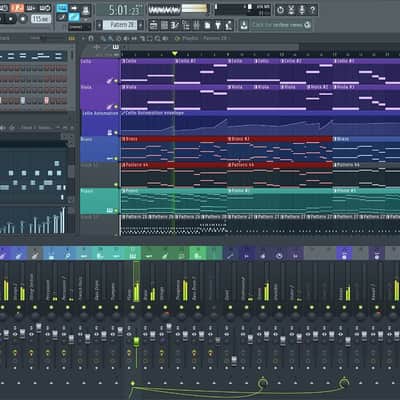Open the audio editor scissors icon
This screenshot has width=400, height=400.
click(x=291, y=10)
